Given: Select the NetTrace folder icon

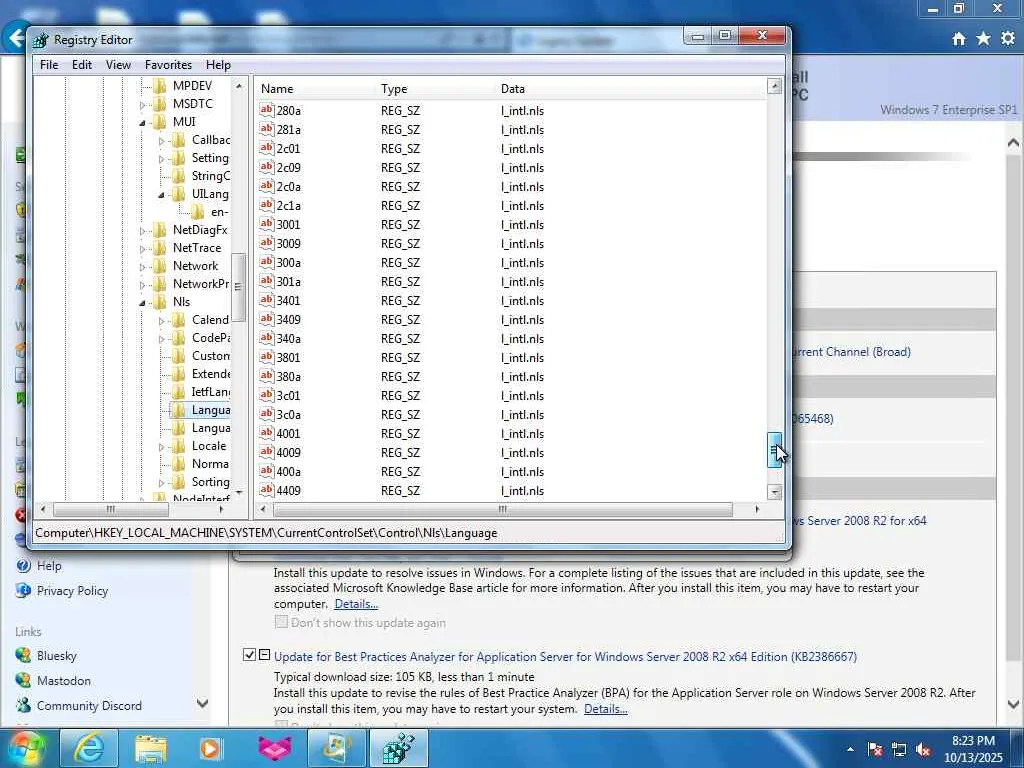Looking at the screenshot, I should [160, 248].
